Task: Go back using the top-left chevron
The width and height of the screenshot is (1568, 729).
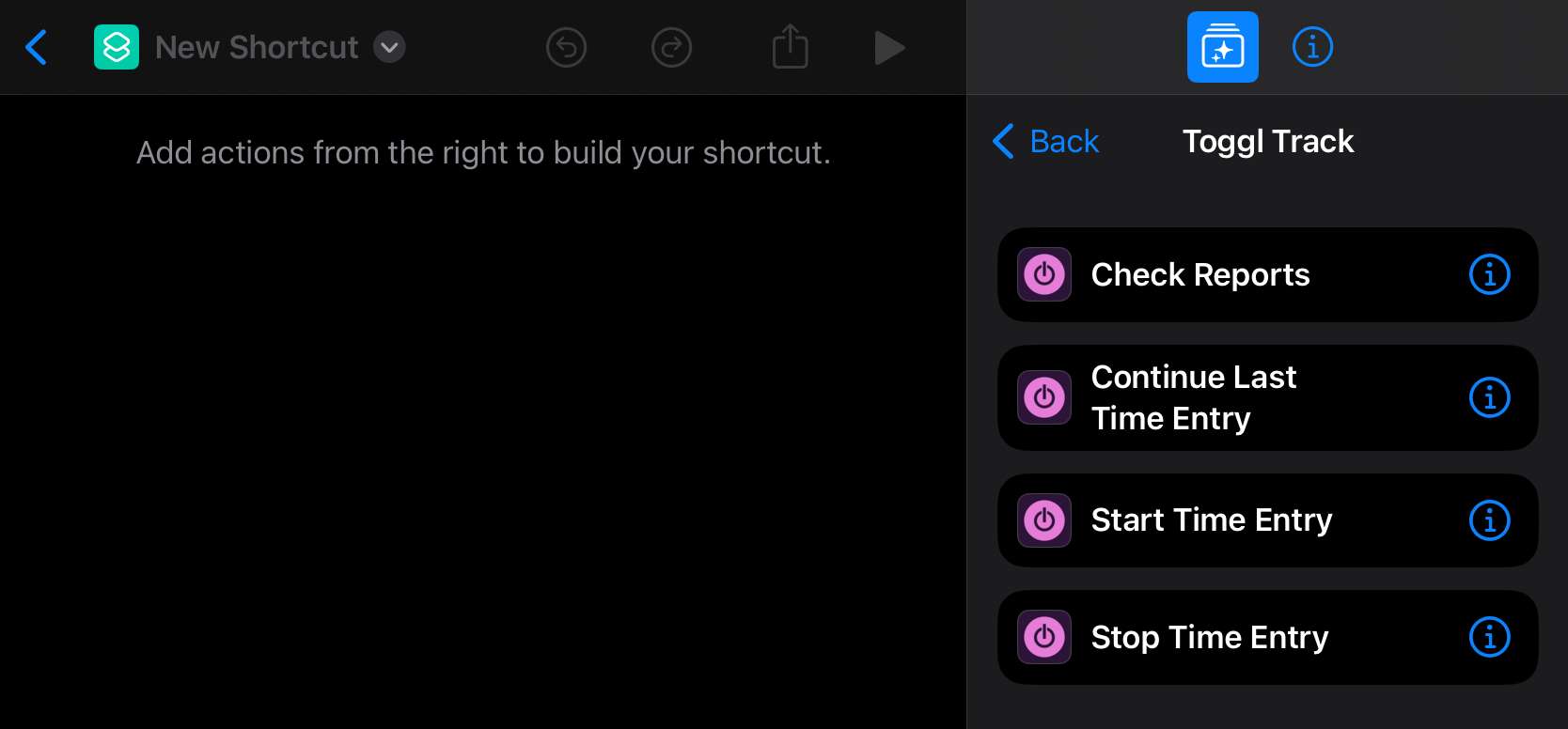Action: [36, 47]
